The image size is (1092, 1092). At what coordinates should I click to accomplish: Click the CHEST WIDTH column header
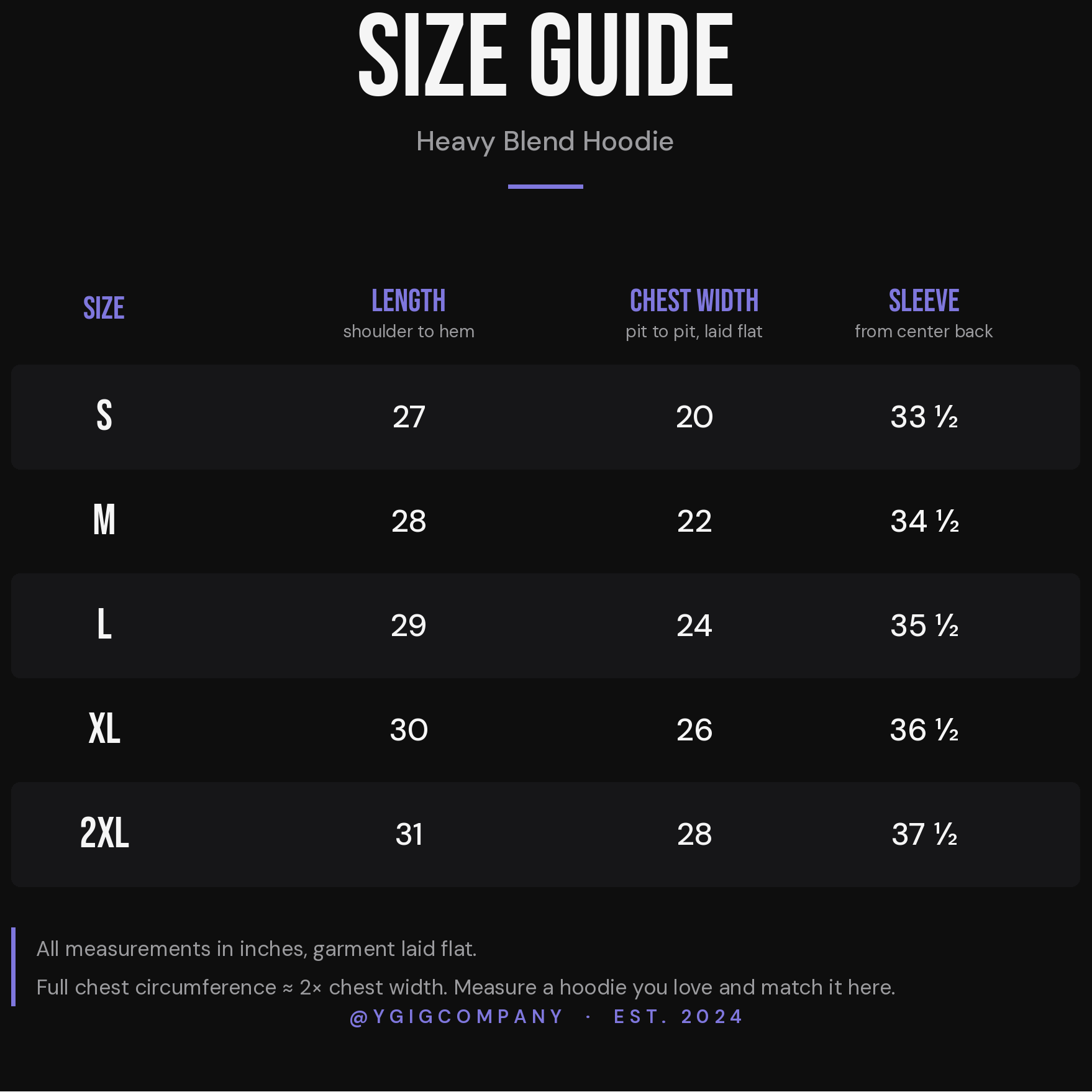(x=694, y=301)
